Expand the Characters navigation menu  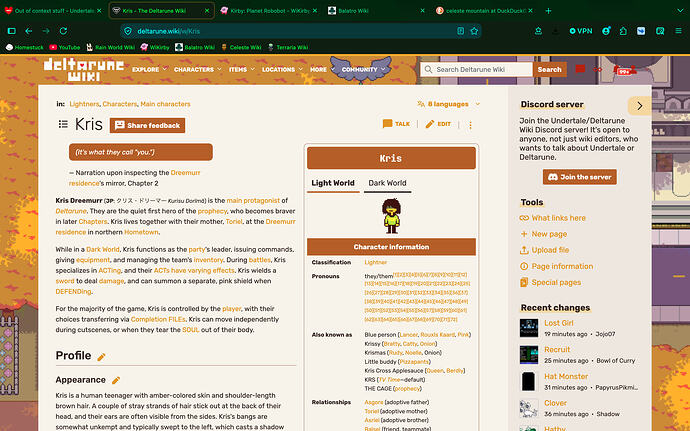tap(198, 70)
